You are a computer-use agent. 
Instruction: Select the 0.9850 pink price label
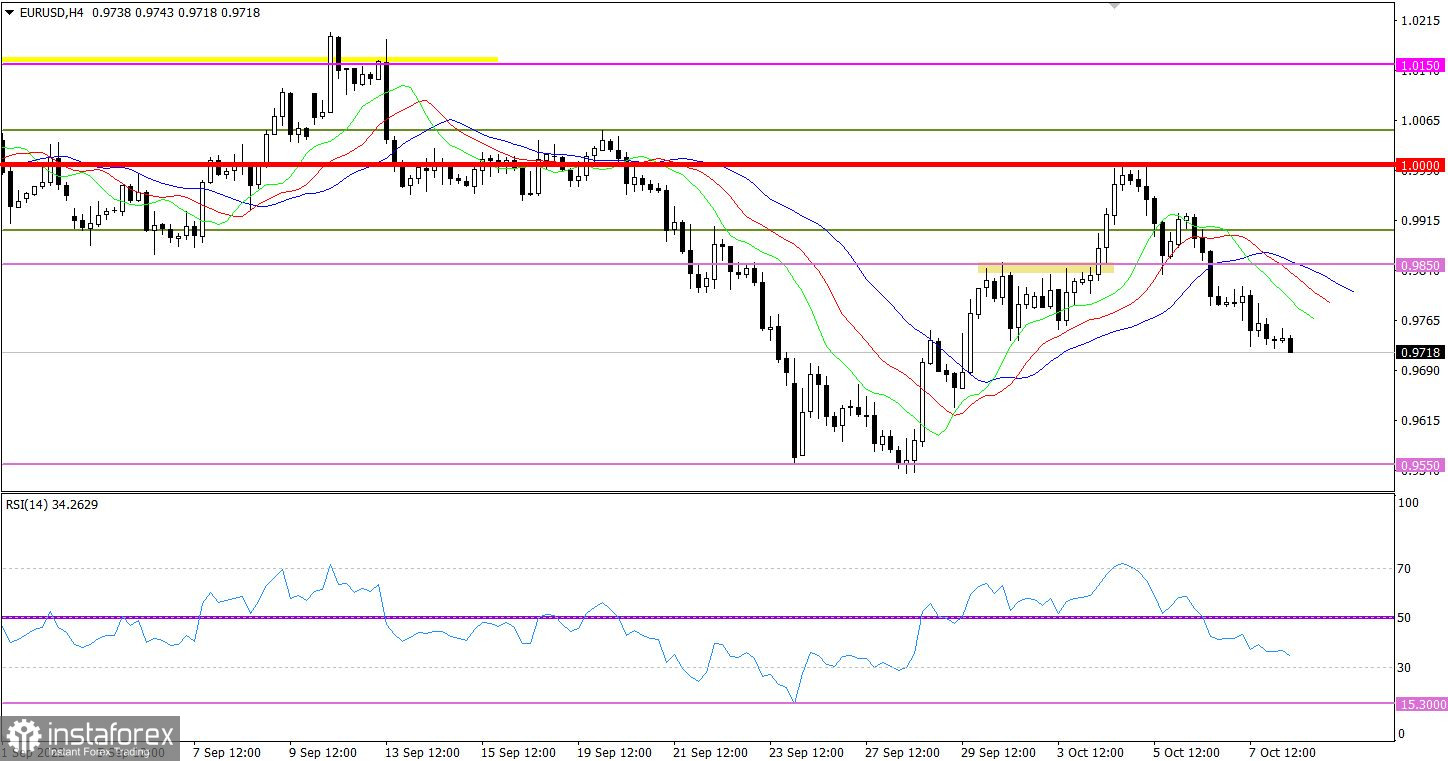[1421, 265]
